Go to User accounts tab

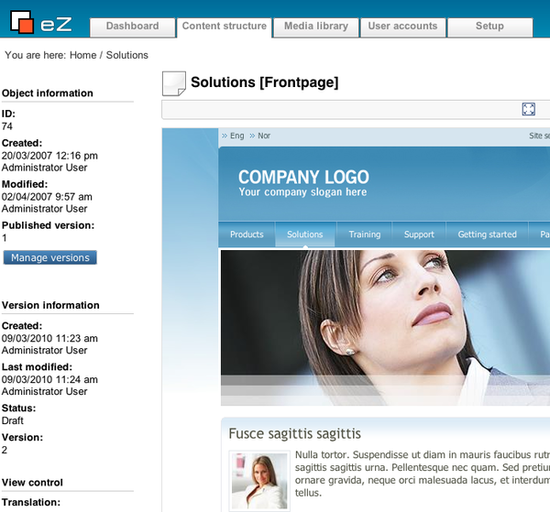[403, 27]
